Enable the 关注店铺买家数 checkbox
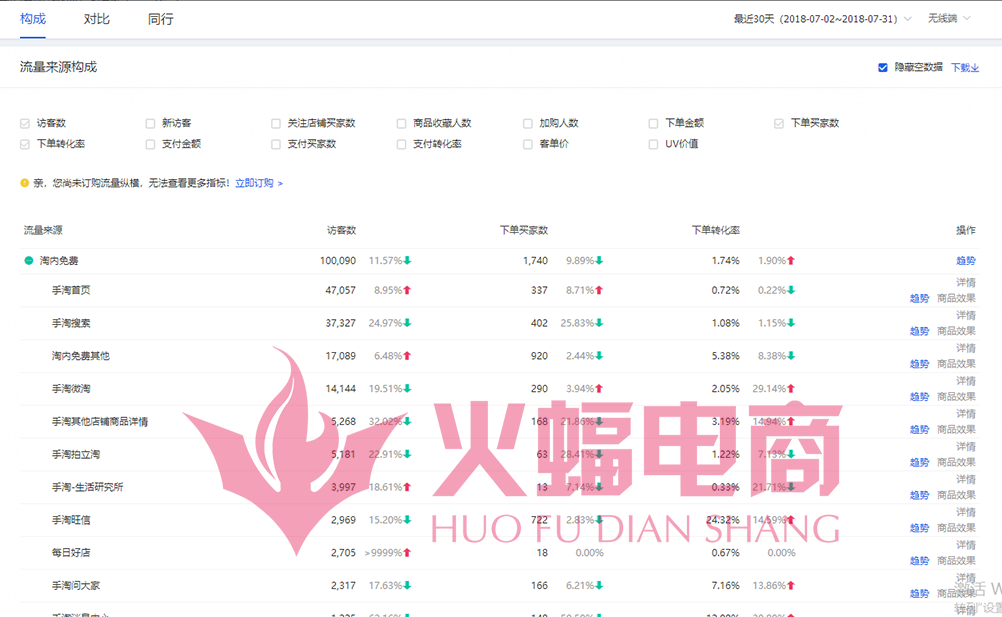This screenshot has width=1002, height=617. point(276,123)
